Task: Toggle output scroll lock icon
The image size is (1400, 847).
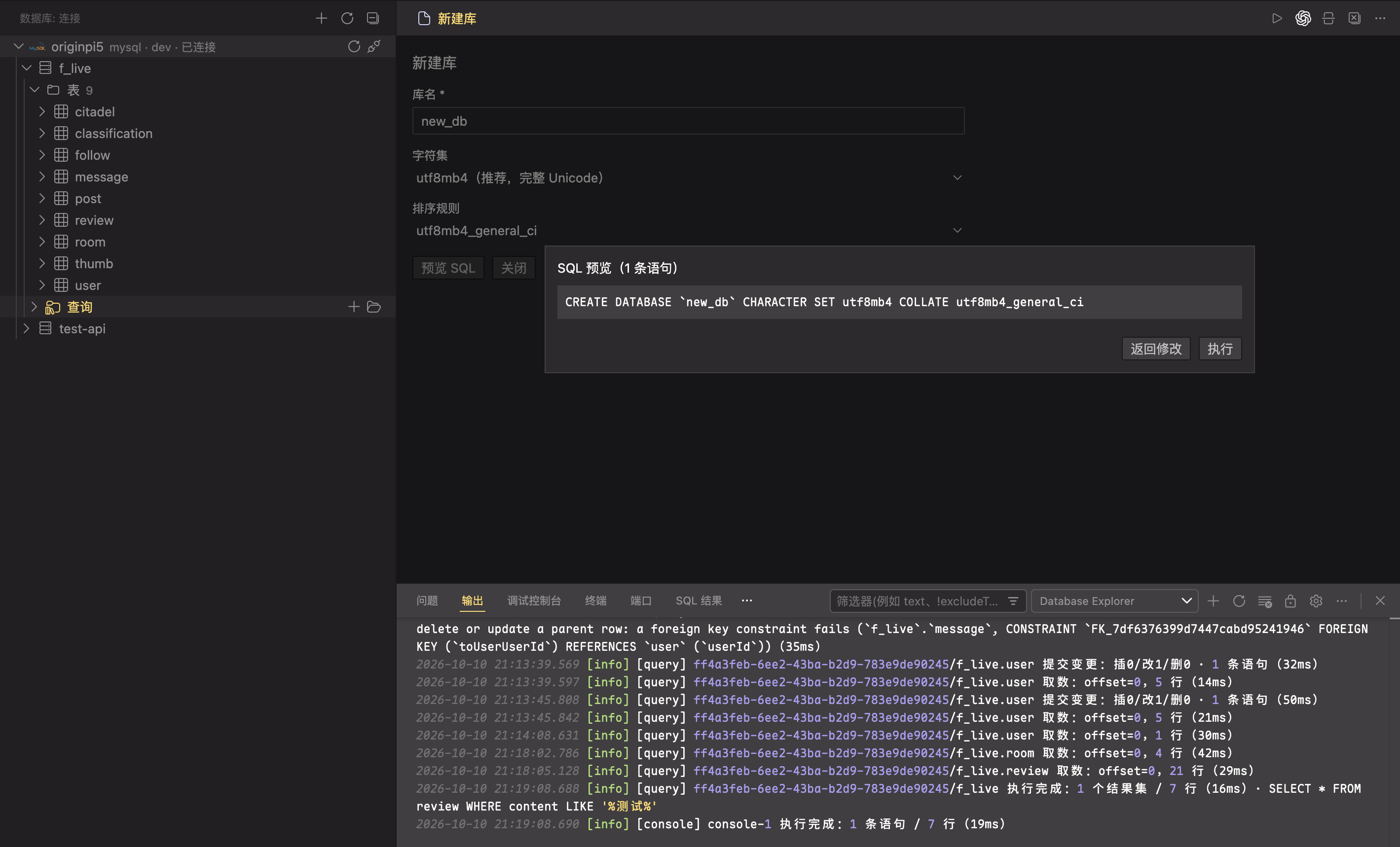Action: (x=1290, y=600)
